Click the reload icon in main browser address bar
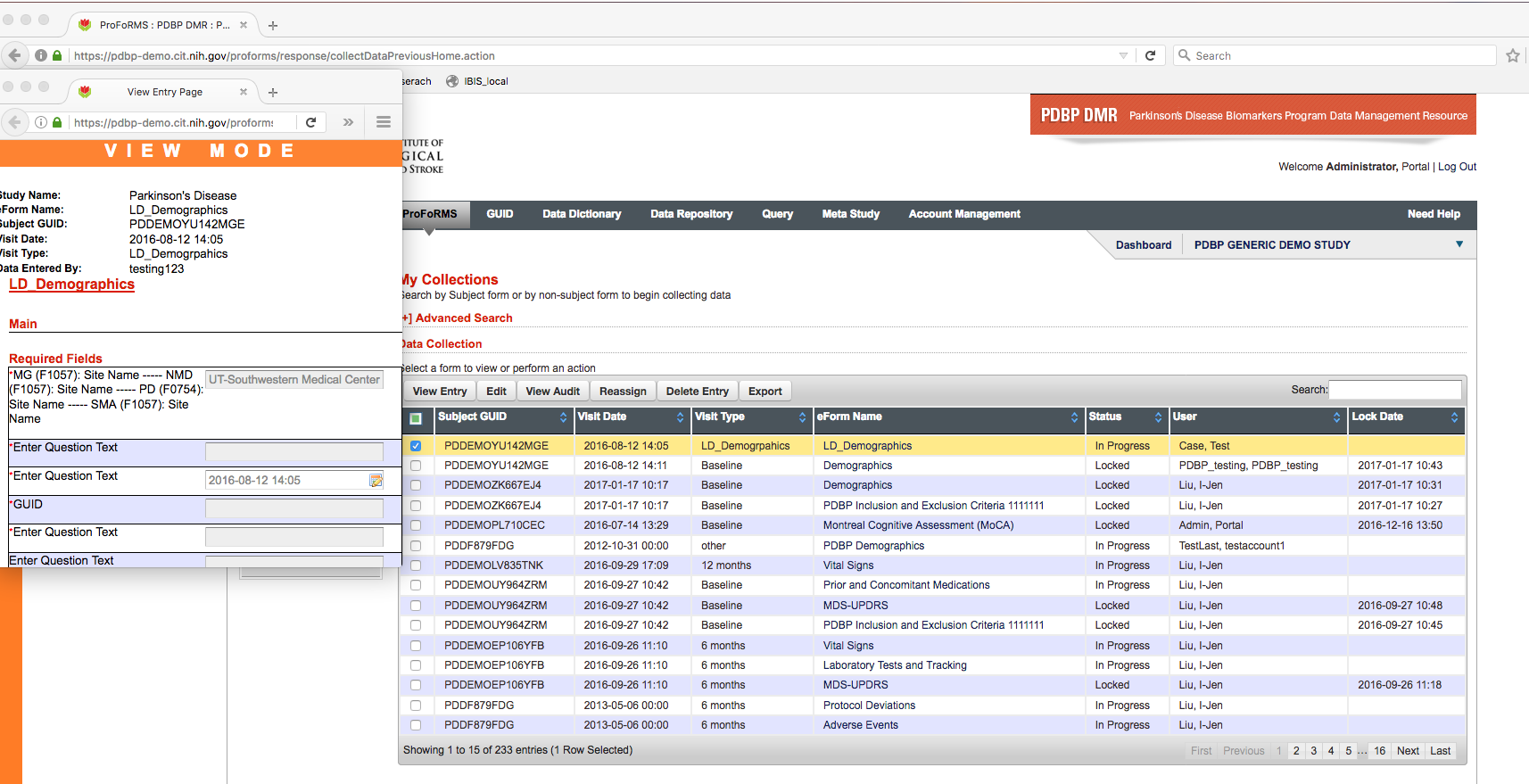The width and height of the screenshot is (1529, 784). coord(1151,55)
